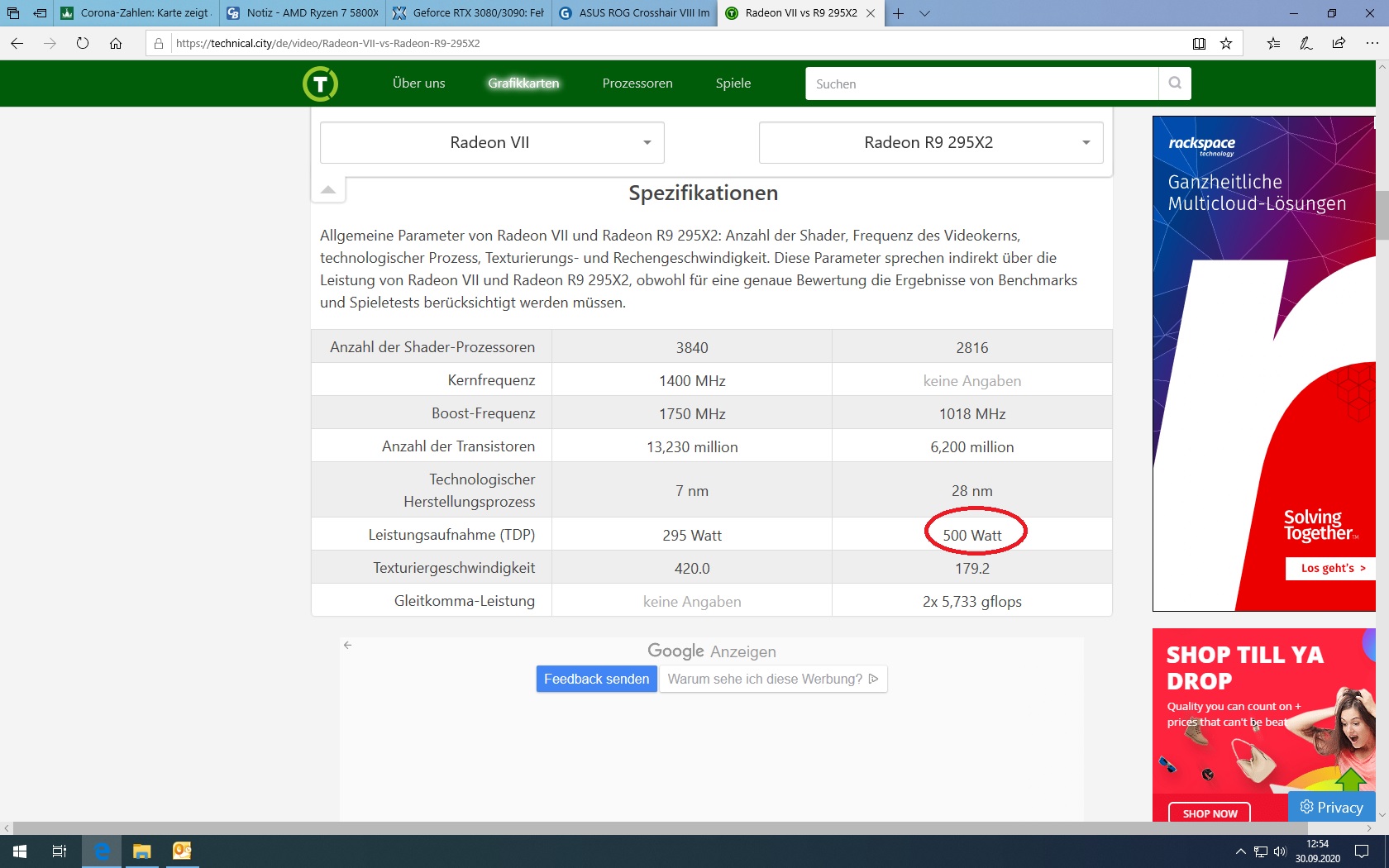1389x868 pixels.
Task: Open the favorites hub list
Action: pos(1273,43)
